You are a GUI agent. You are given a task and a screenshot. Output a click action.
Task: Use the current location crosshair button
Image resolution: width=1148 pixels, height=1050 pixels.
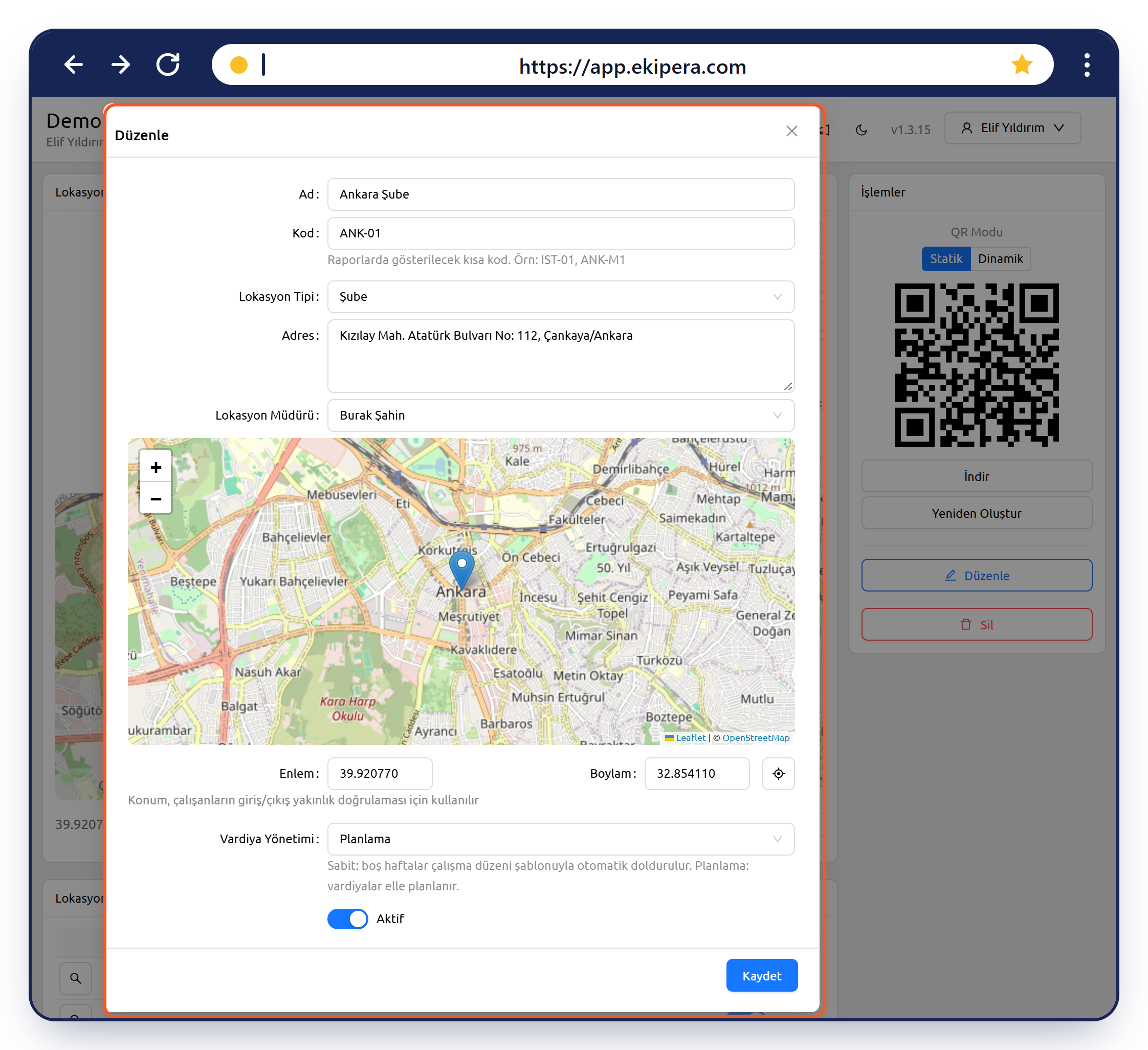point(778,773)
